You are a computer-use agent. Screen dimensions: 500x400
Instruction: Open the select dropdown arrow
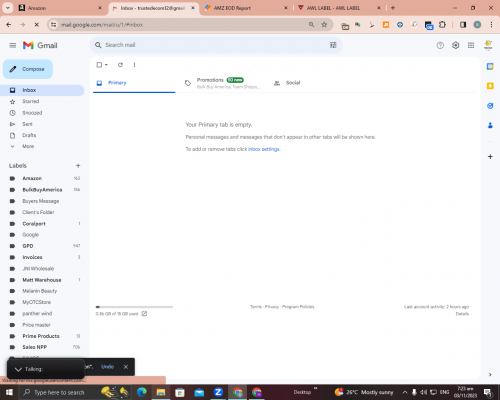(106, 65)
